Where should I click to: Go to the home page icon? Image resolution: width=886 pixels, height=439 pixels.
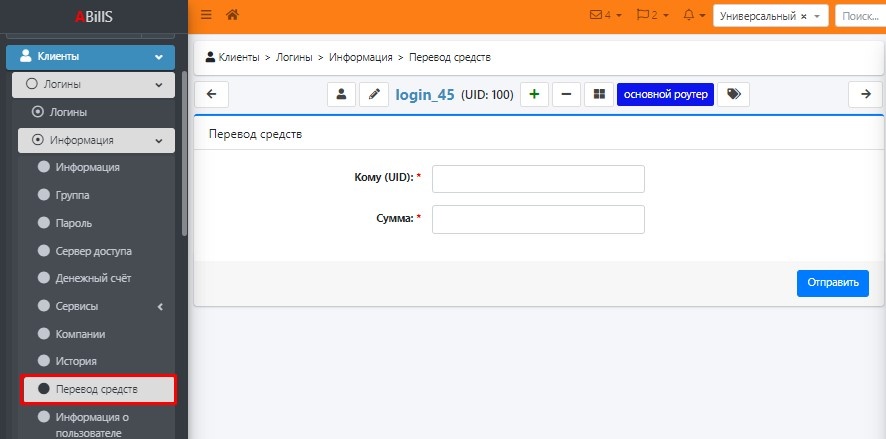tap(233, 15)
